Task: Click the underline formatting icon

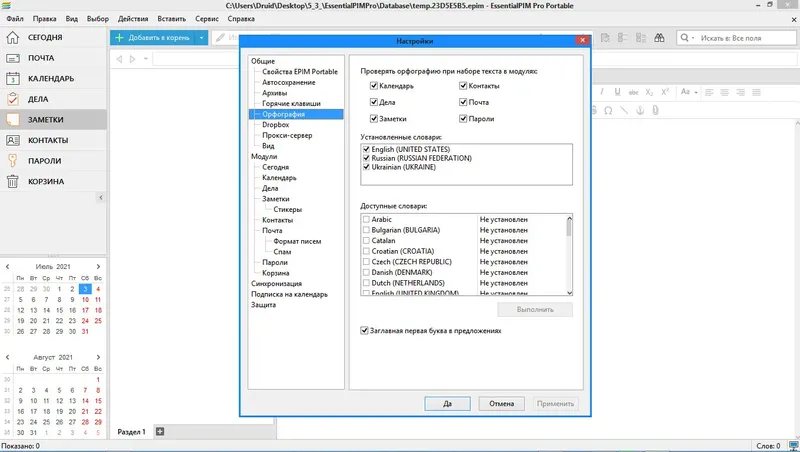Action: coord(617,92)
